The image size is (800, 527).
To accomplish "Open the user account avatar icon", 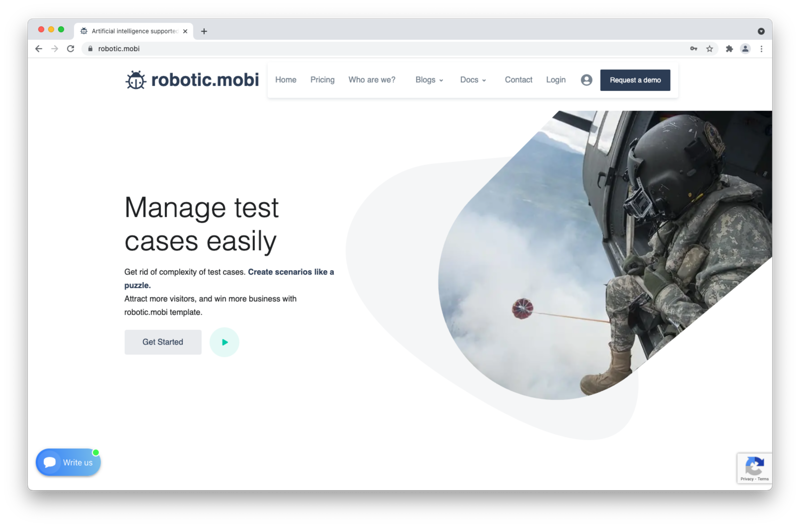I will (x=586, y=80).
